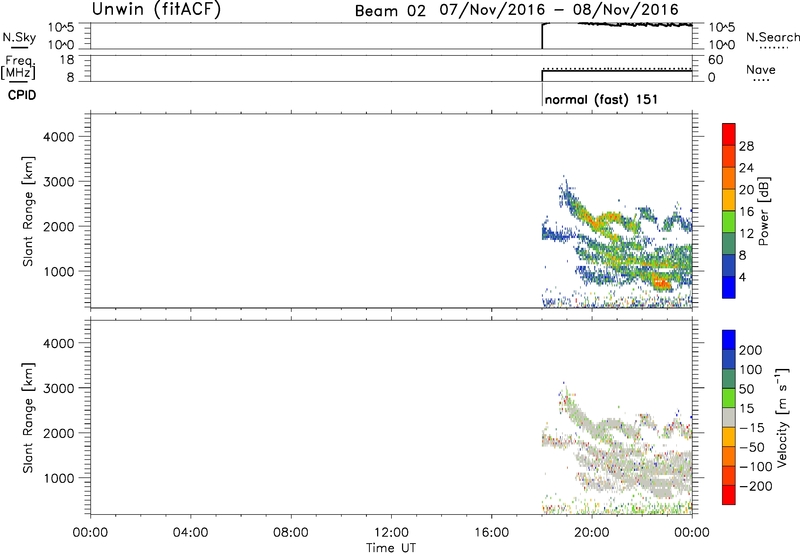Click the '16' power scale value
The width and height of the screenshot is (800, 554).
point(746,212)
